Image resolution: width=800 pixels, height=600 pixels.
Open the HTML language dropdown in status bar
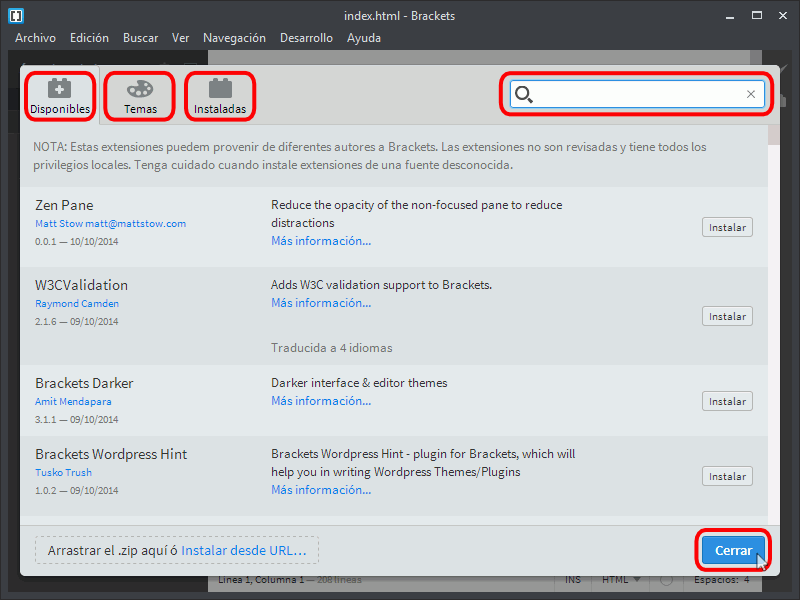[x=621, y=580]
